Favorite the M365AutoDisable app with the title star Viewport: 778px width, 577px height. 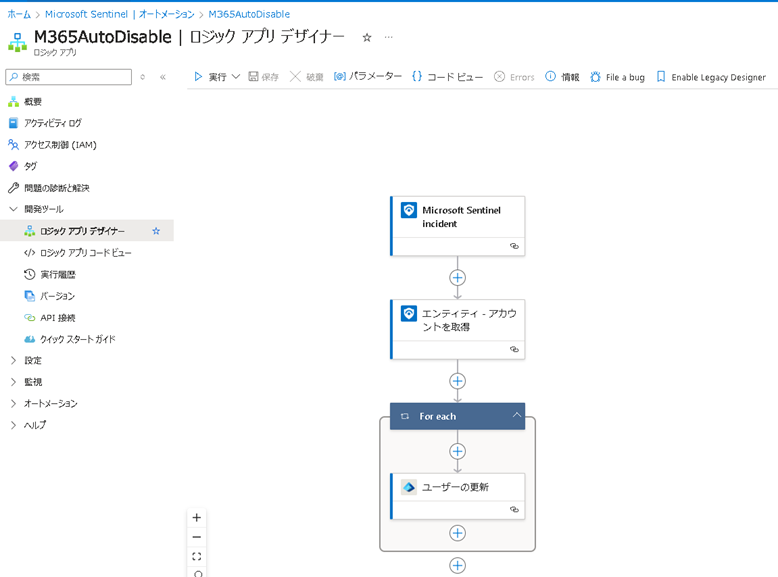367,38
